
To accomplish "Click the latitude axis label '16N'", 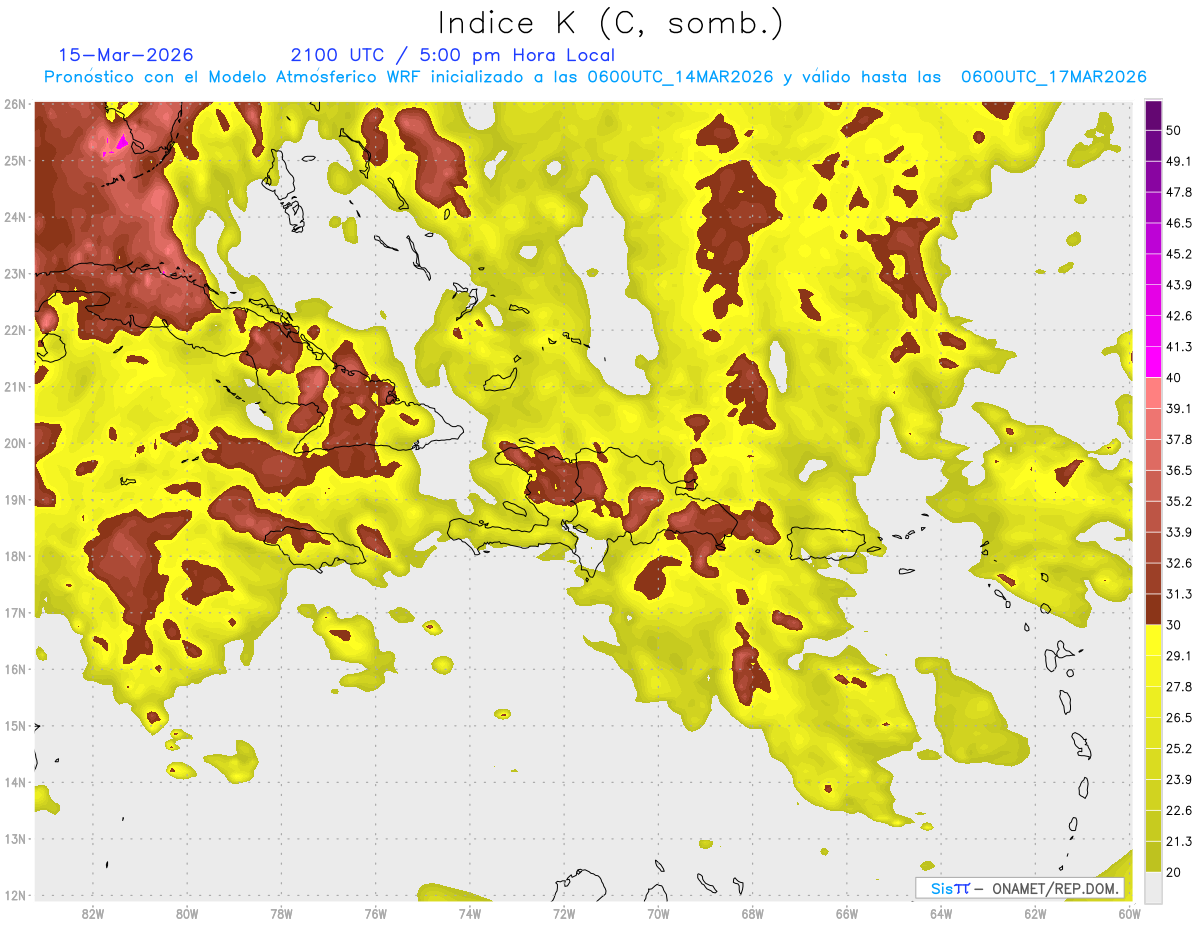I will pyautogui.click(x=16, y=670).
